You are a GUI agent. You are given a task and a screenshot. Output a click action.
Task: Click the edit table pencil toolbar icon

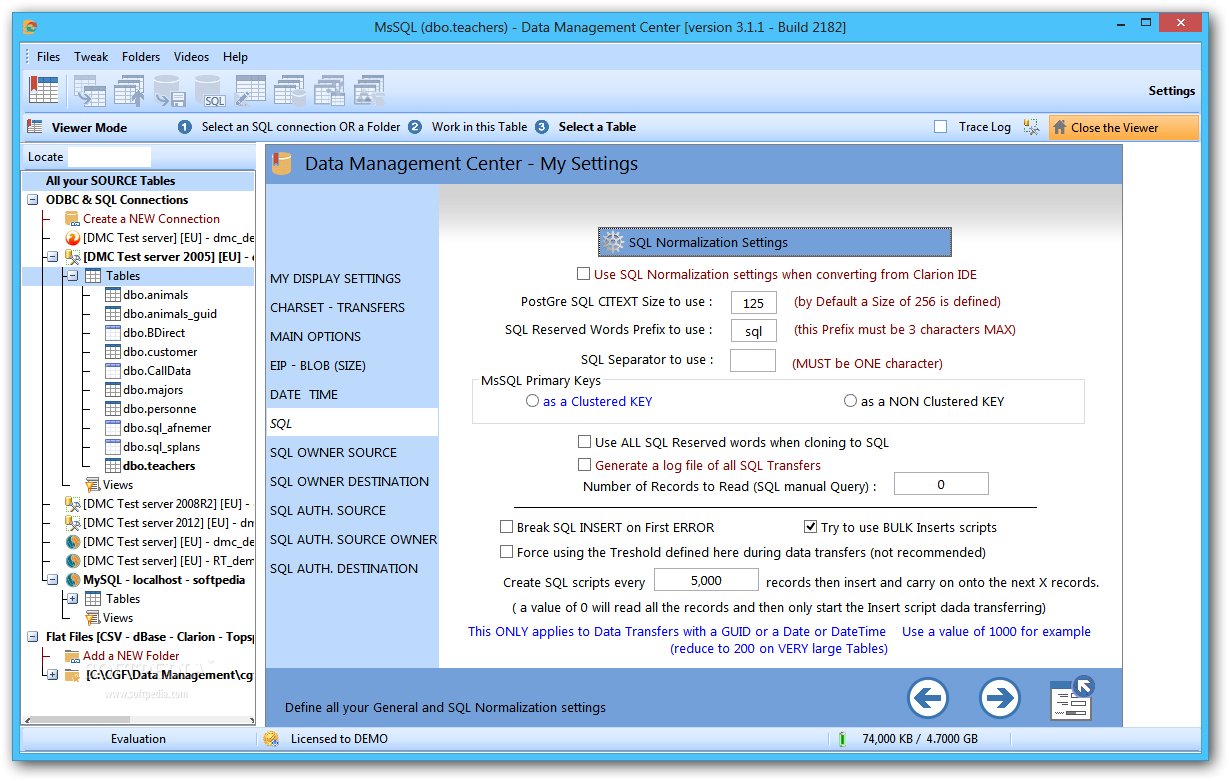pyautogui.click(x=250, y=90)
